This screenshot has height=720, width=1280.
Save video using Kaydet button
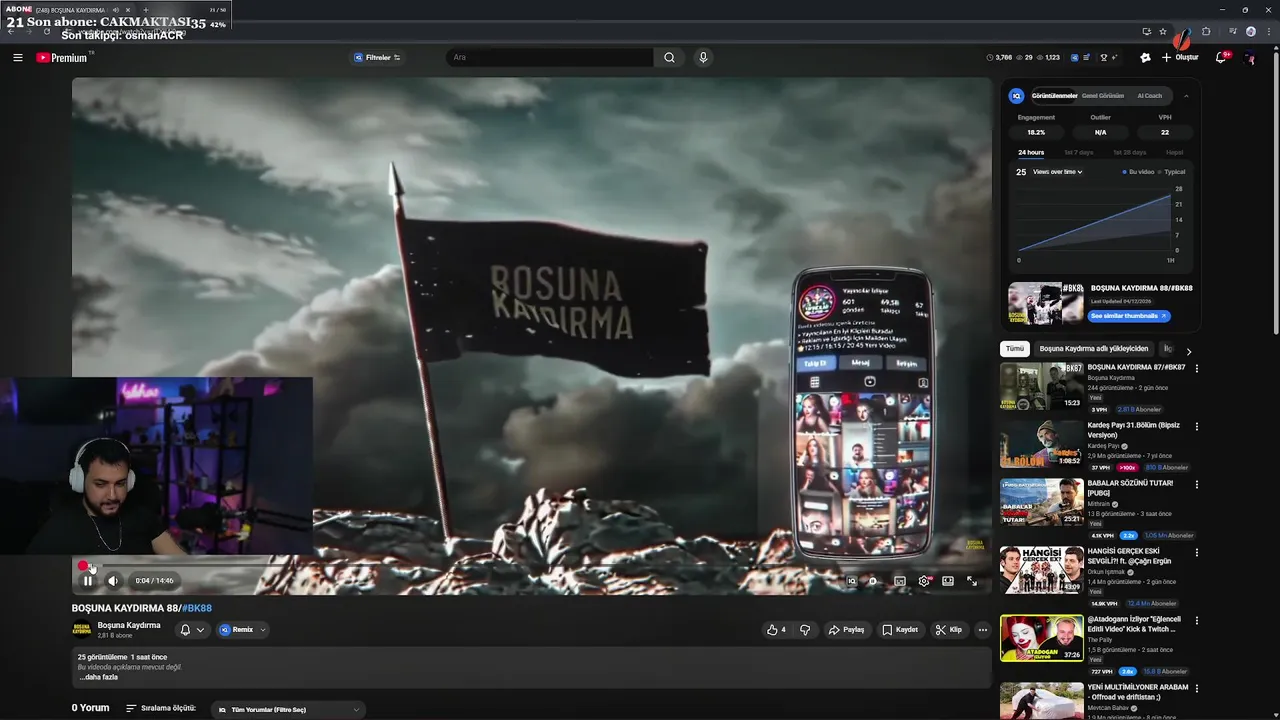click(900, 630)
